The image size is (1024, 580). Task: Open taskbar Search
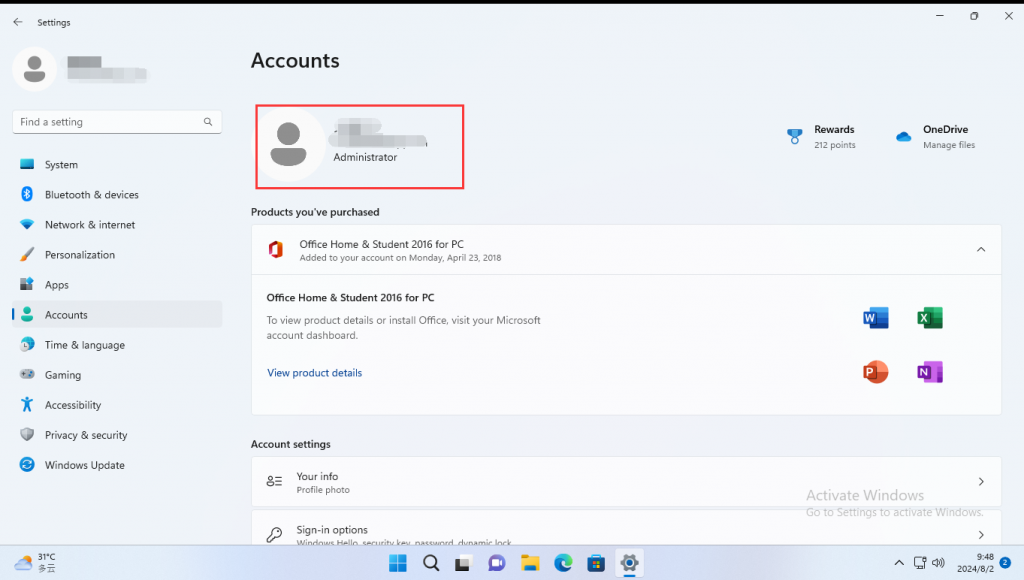coord(431,563)
